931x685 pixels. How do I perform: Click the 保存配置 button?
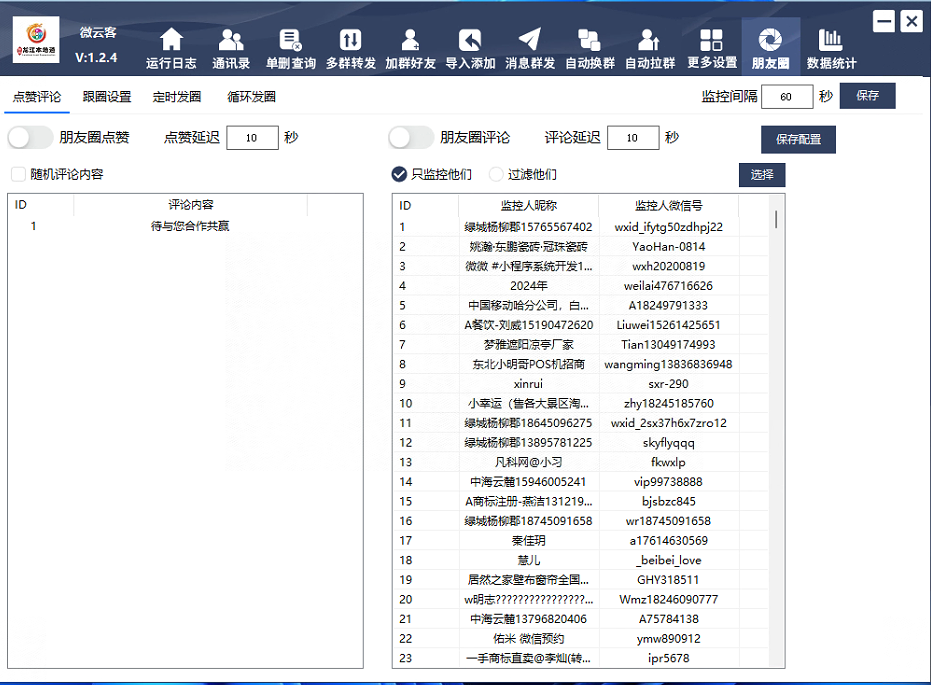[x=797, y=139]
